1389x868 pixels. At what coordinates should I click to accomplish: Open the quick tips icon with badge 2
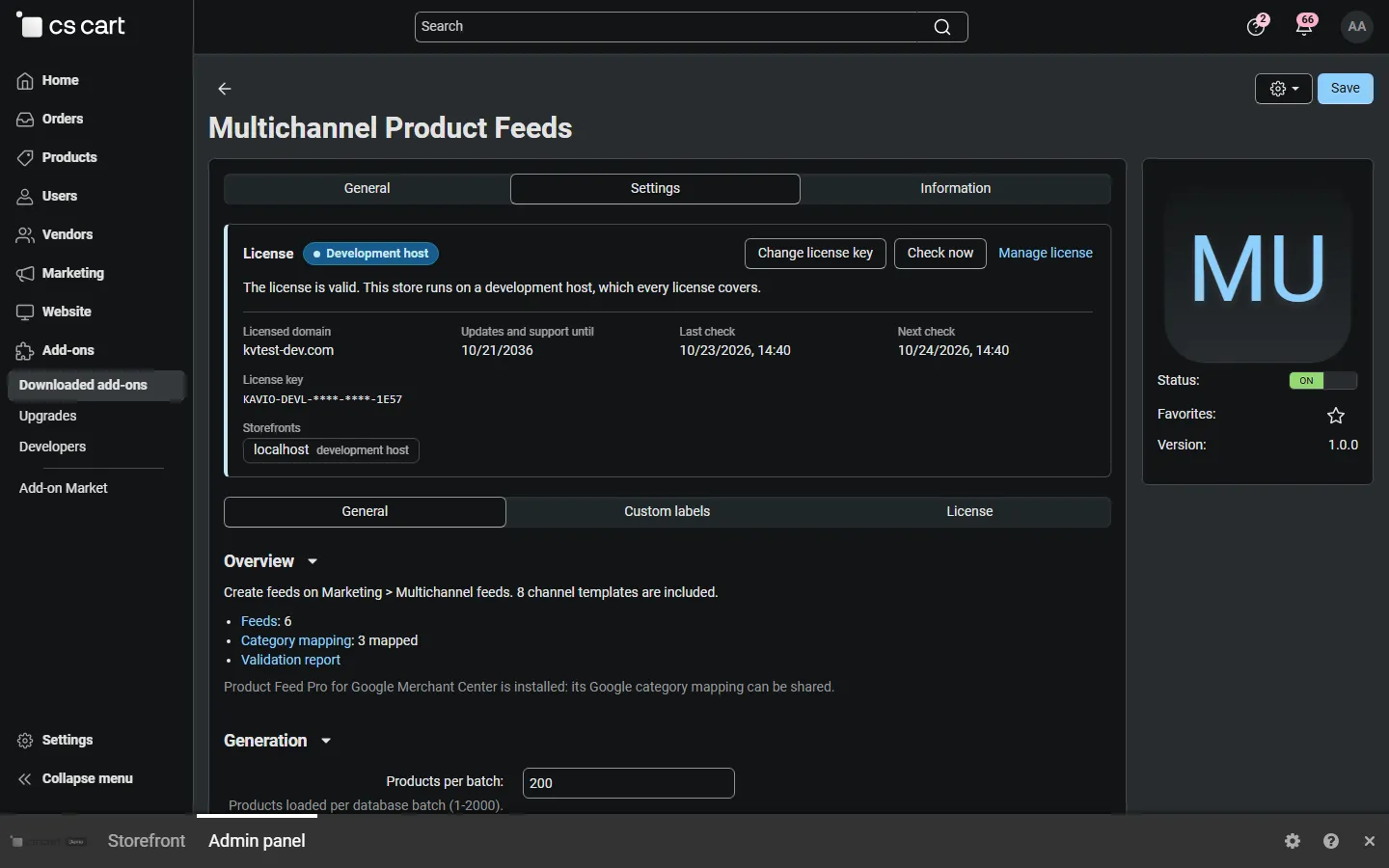[x=1256, y=26]
